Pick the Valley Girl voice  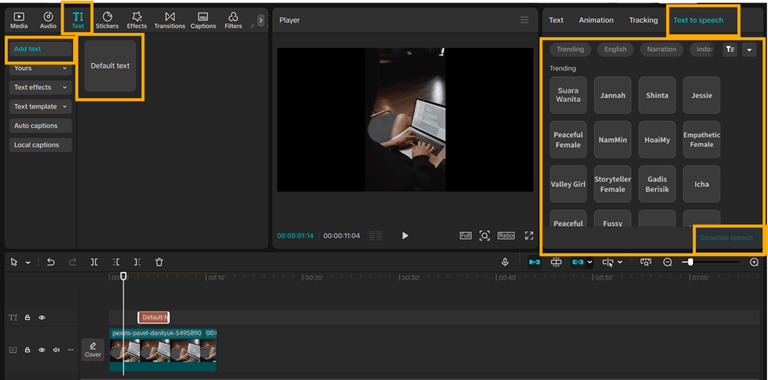[x=568, y=184]
